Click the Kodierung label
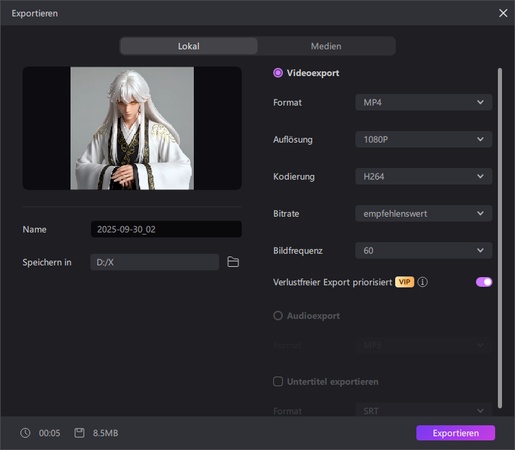The height and width of the screenshot is (450, 515). tap(294, 177)
